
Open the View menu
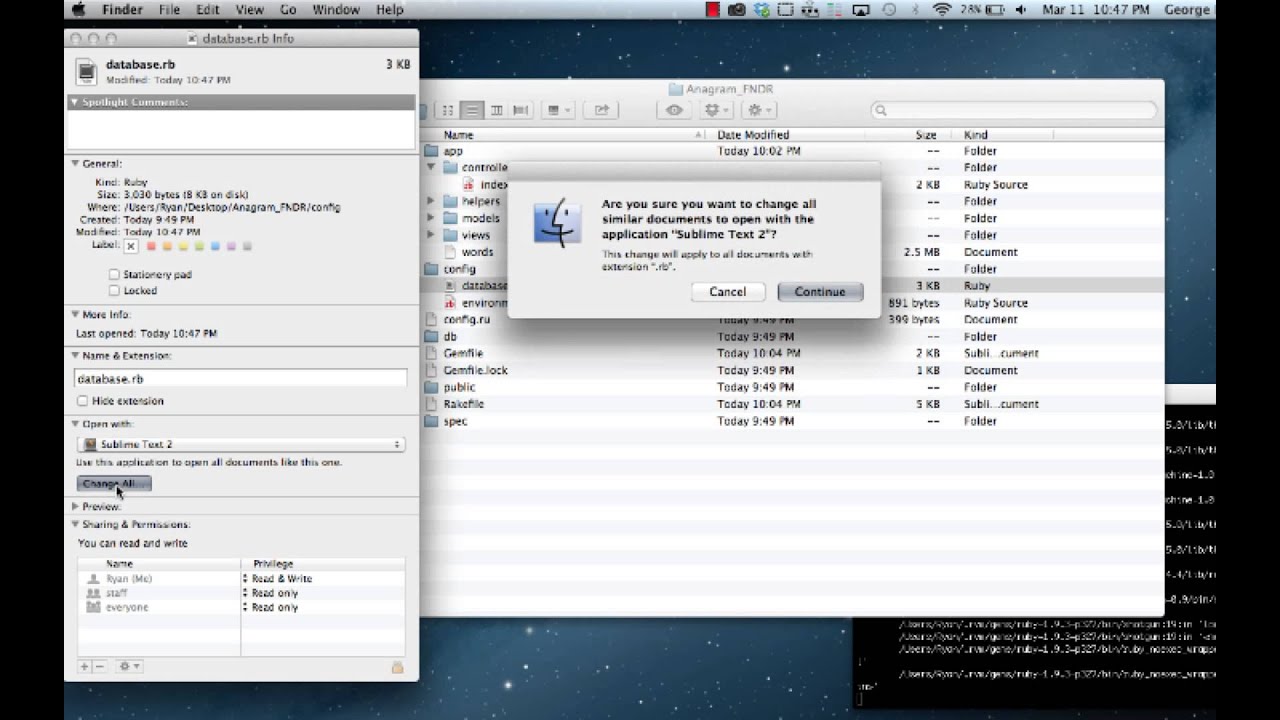pyautogui.click(x=248, y=10)
